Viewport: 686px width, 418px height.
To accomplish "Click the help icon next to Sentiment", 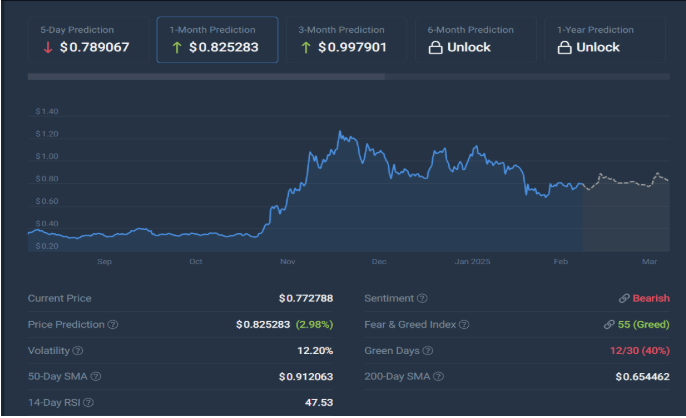I will 422,299.
